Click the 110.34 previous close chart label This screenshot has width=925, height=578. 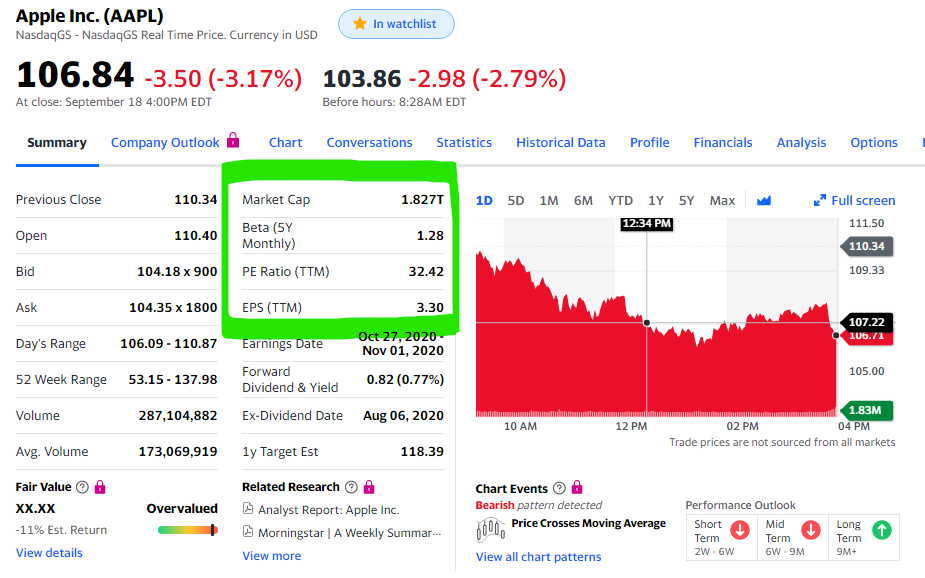pyautogui.click(x=866, y=246)
